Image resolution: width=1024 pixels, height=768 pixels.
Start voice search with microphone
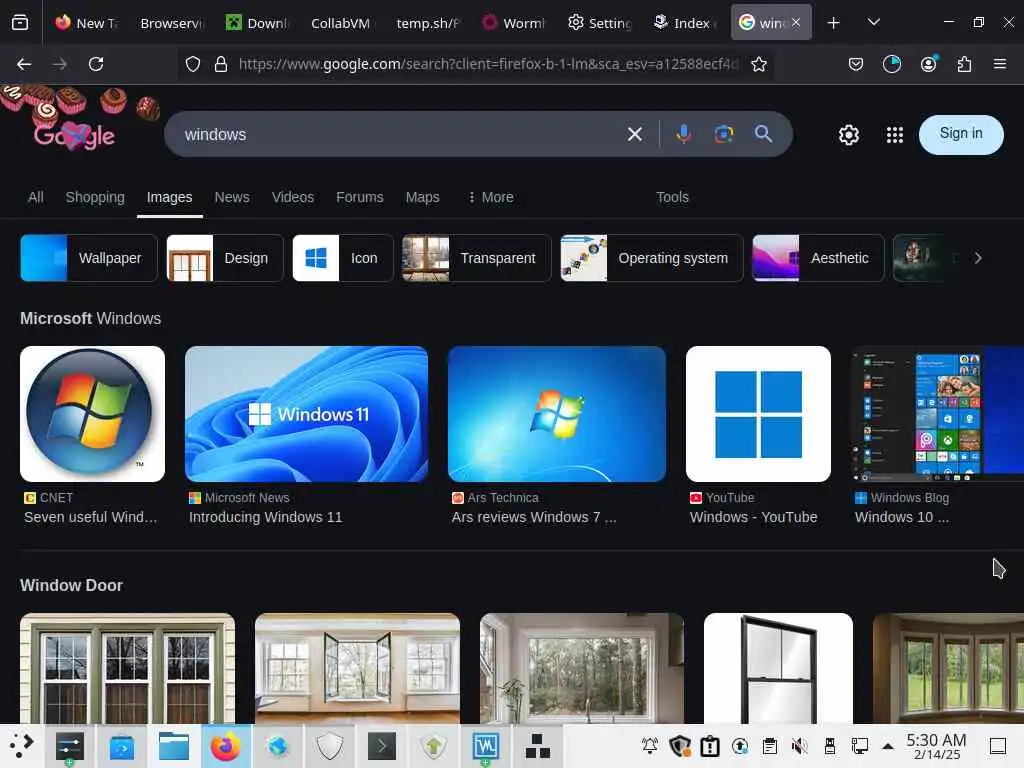pos(683,134)
